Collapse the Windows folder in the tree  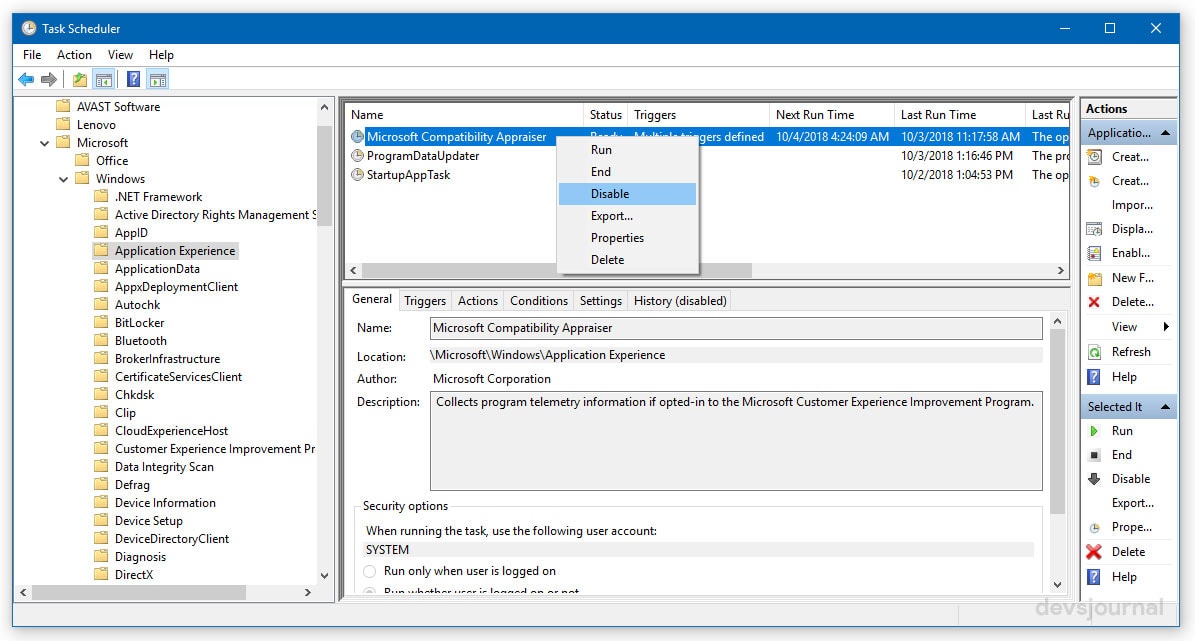click(x=64, y=179)
